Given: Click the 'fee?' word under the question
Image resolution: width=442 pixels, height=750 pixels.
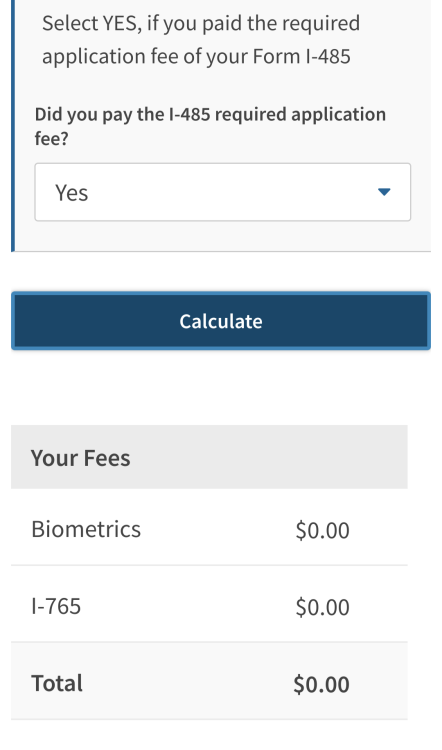Looking at the screenshot, I should tap(52, 139).
